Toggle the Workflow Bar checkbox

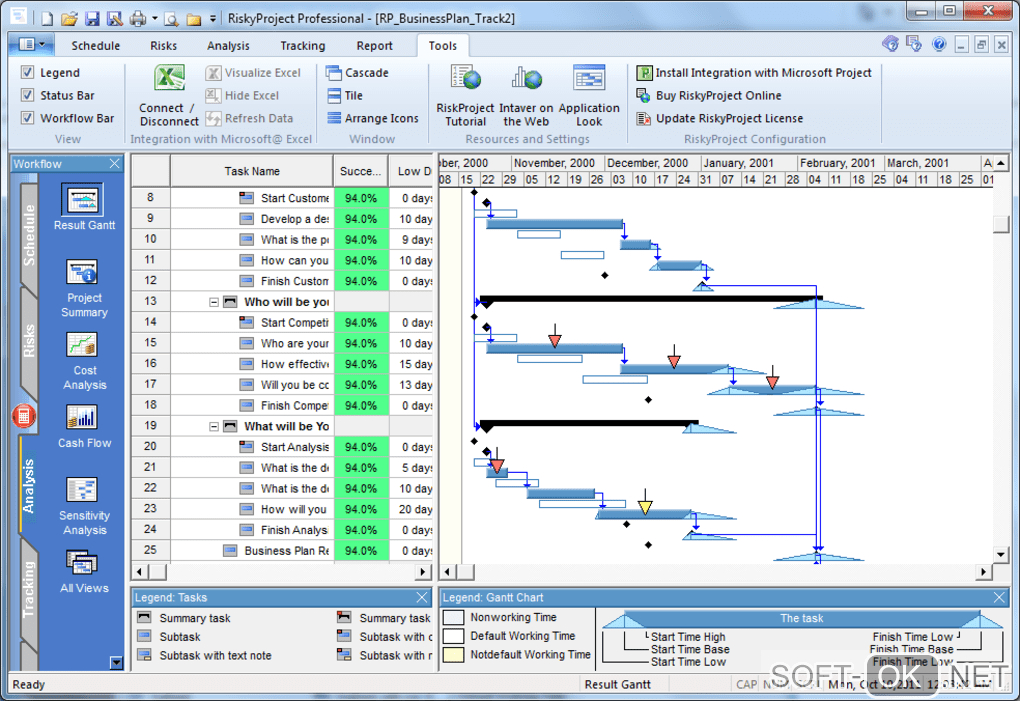click(27, 118)
